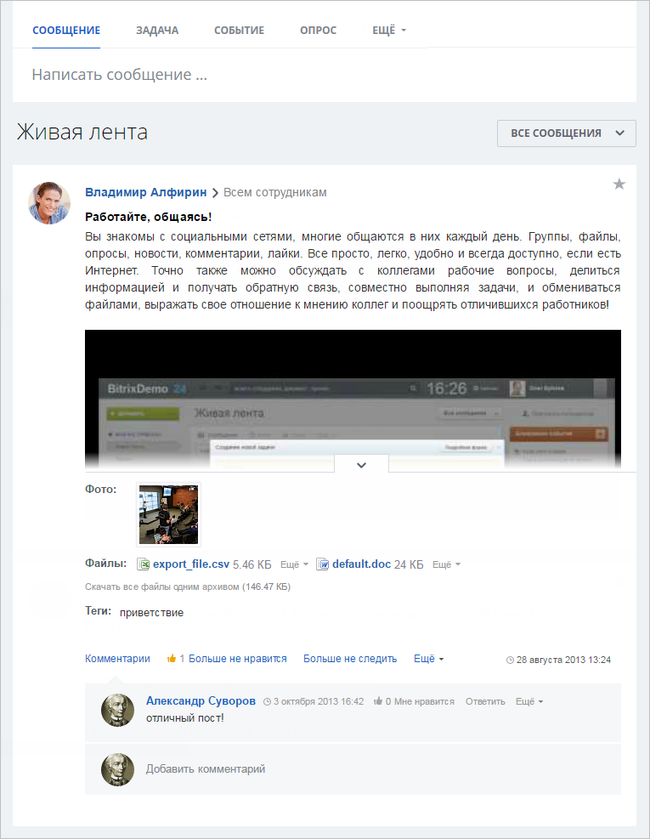Click the export_file.csv spreadsheet icon
Viewport: 650px width, 839px height.
click(x=143, y=565)
